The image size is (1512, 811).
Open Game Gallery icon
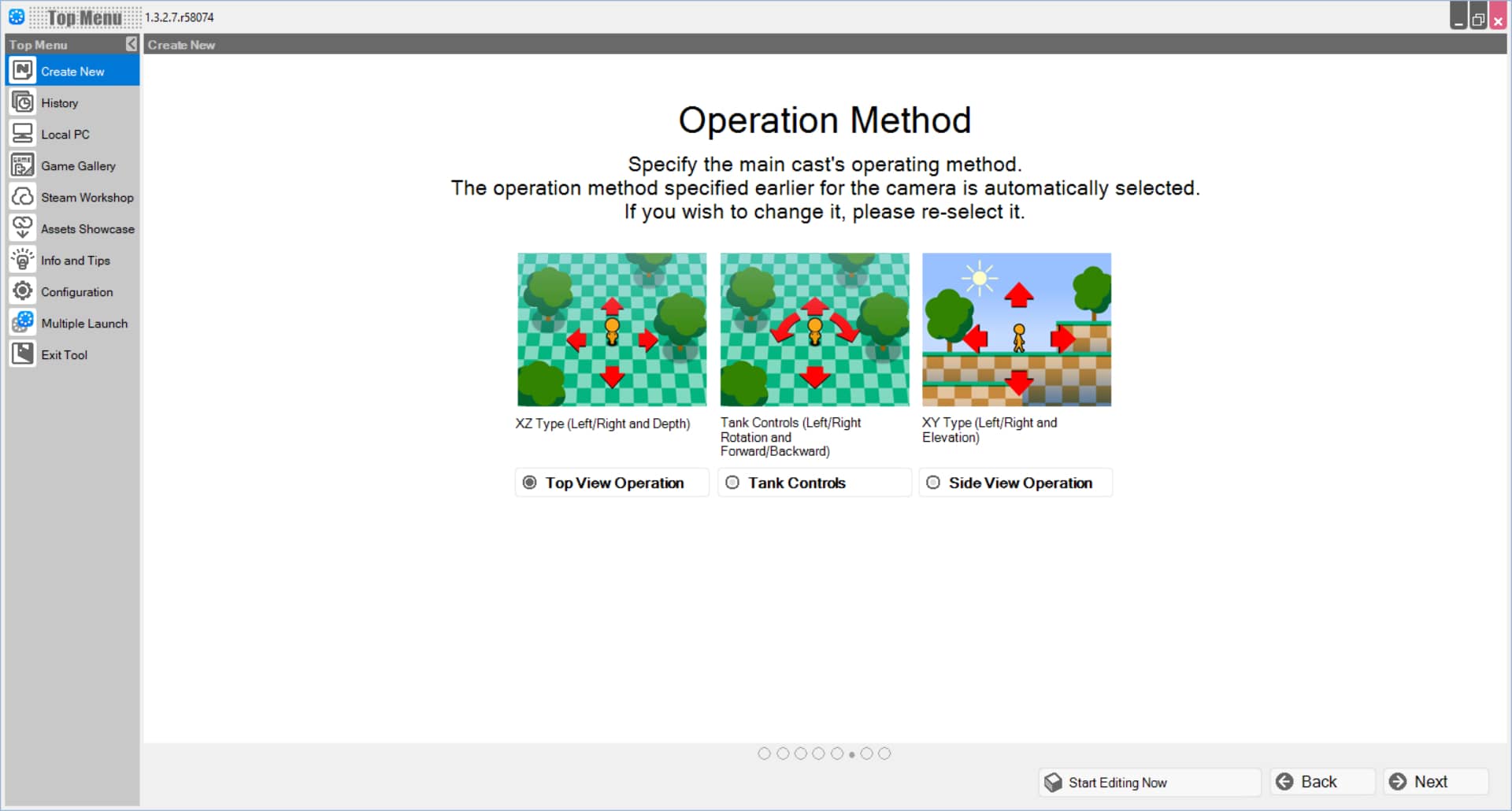[x=23, y=165]
